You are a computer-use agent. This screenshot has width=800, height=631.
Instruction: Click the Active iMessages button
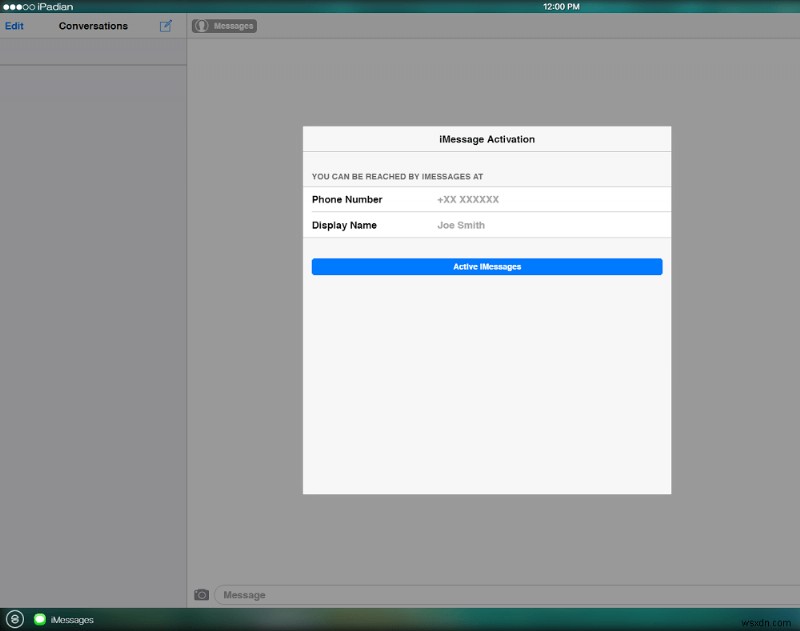pyautogui.click(x=487, y=267)
